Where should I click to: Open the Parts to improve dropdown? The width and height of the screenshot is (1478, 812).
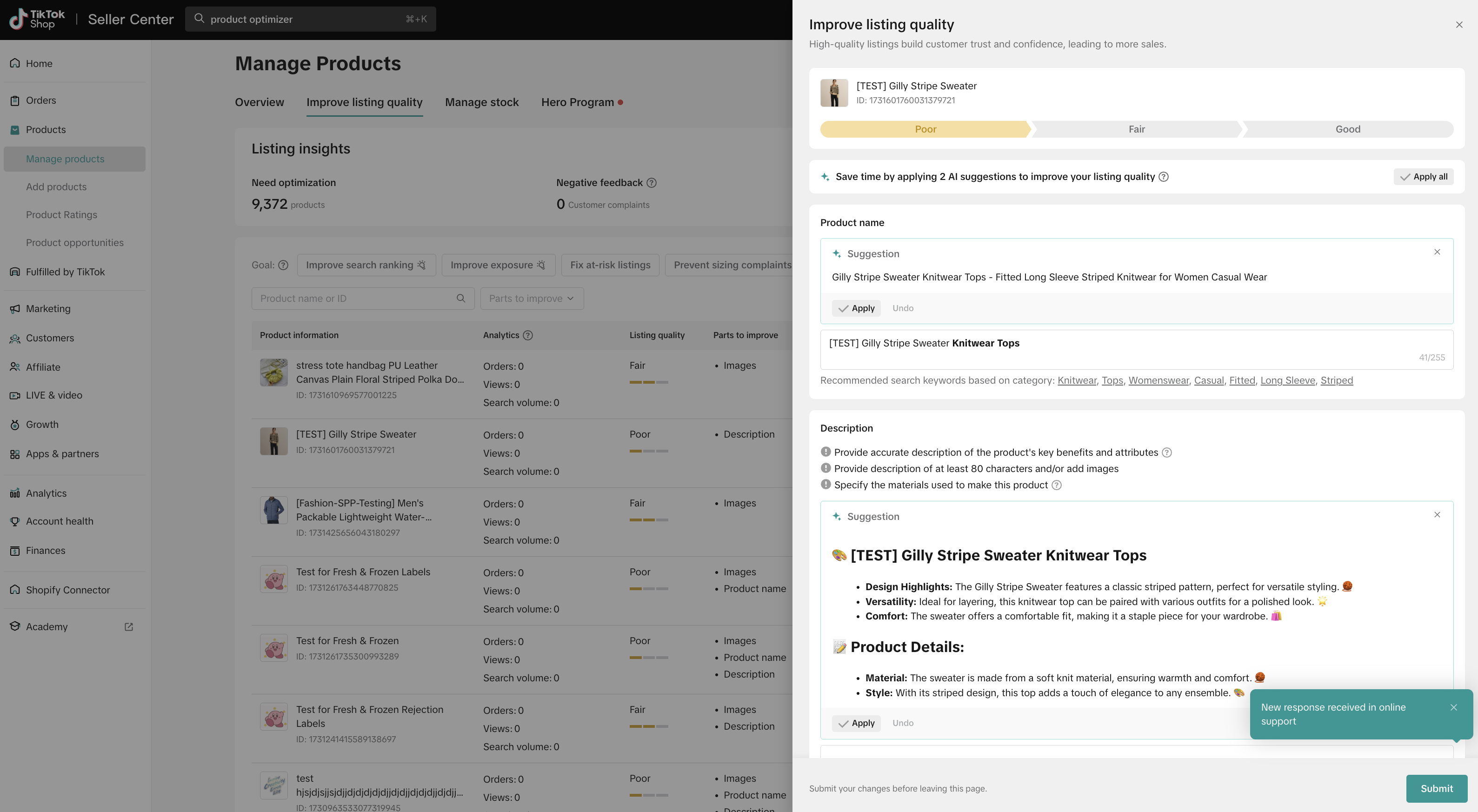coord(531,299)
